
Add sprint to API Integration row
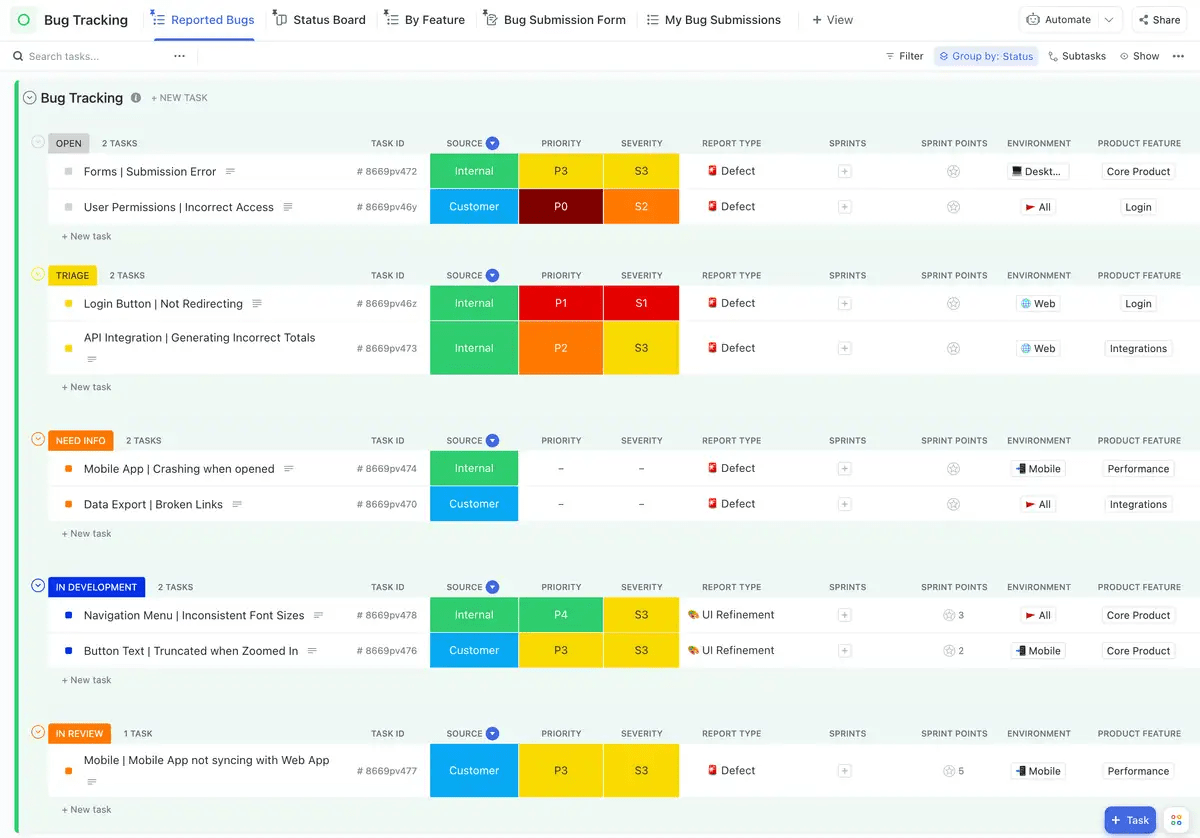845,349
